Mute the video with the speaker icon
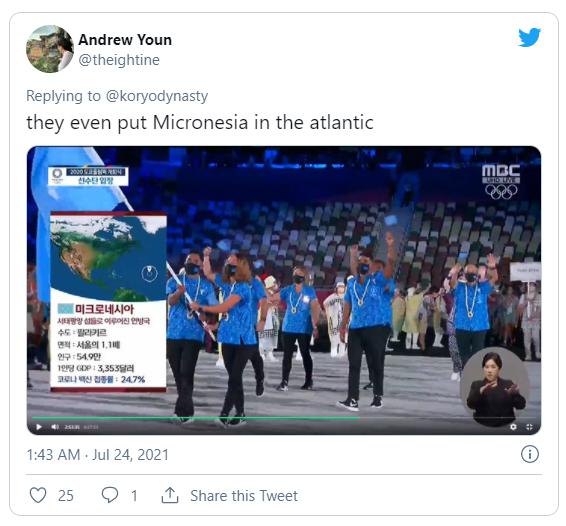The image size is (566, 526). [55, 427]
